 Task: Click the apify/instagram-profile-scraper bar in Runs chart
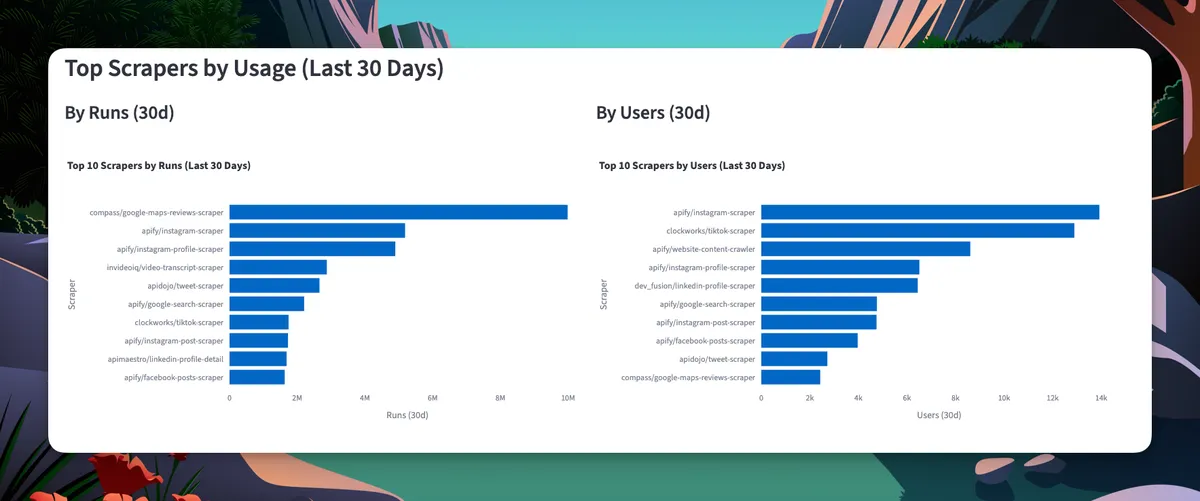click(x=312, y=249)
